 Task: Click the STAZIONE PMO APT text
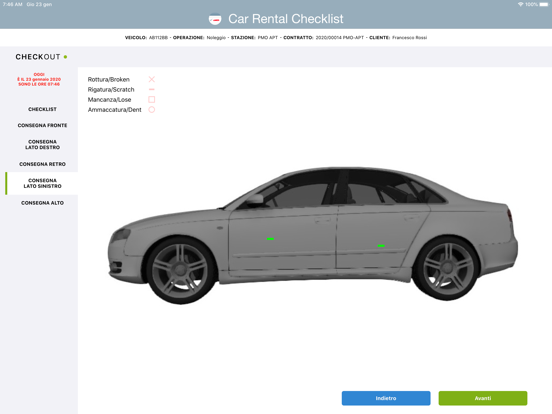(254, 38)
